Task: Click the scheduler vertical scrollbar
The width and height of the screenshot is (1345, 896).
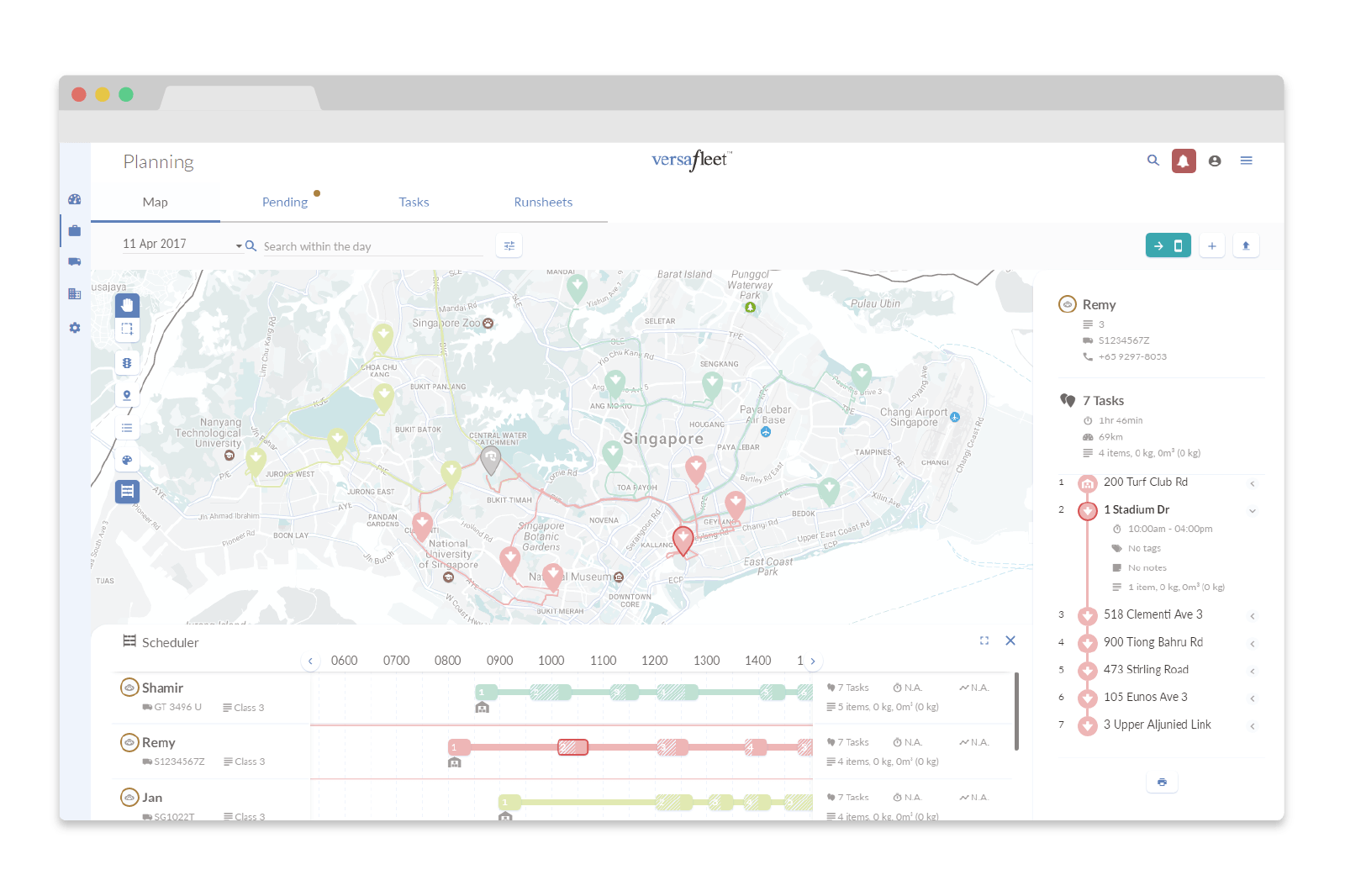Action: [1016, 711]
